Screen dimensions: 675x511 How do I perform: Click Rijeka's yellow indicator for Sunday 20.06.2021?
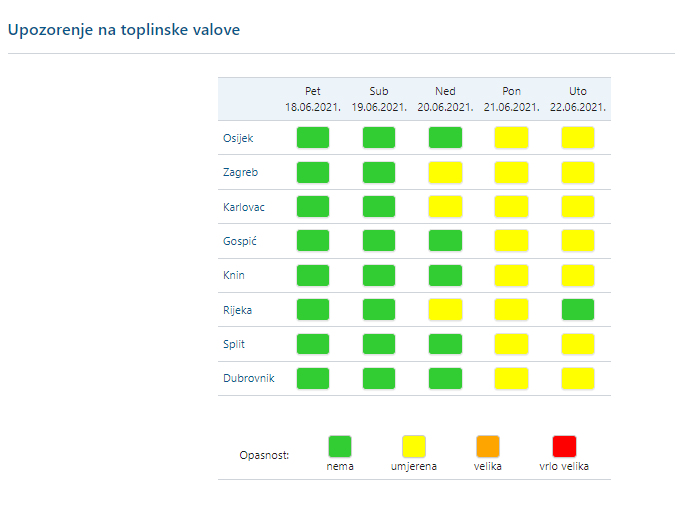click(x=445, y=310)
